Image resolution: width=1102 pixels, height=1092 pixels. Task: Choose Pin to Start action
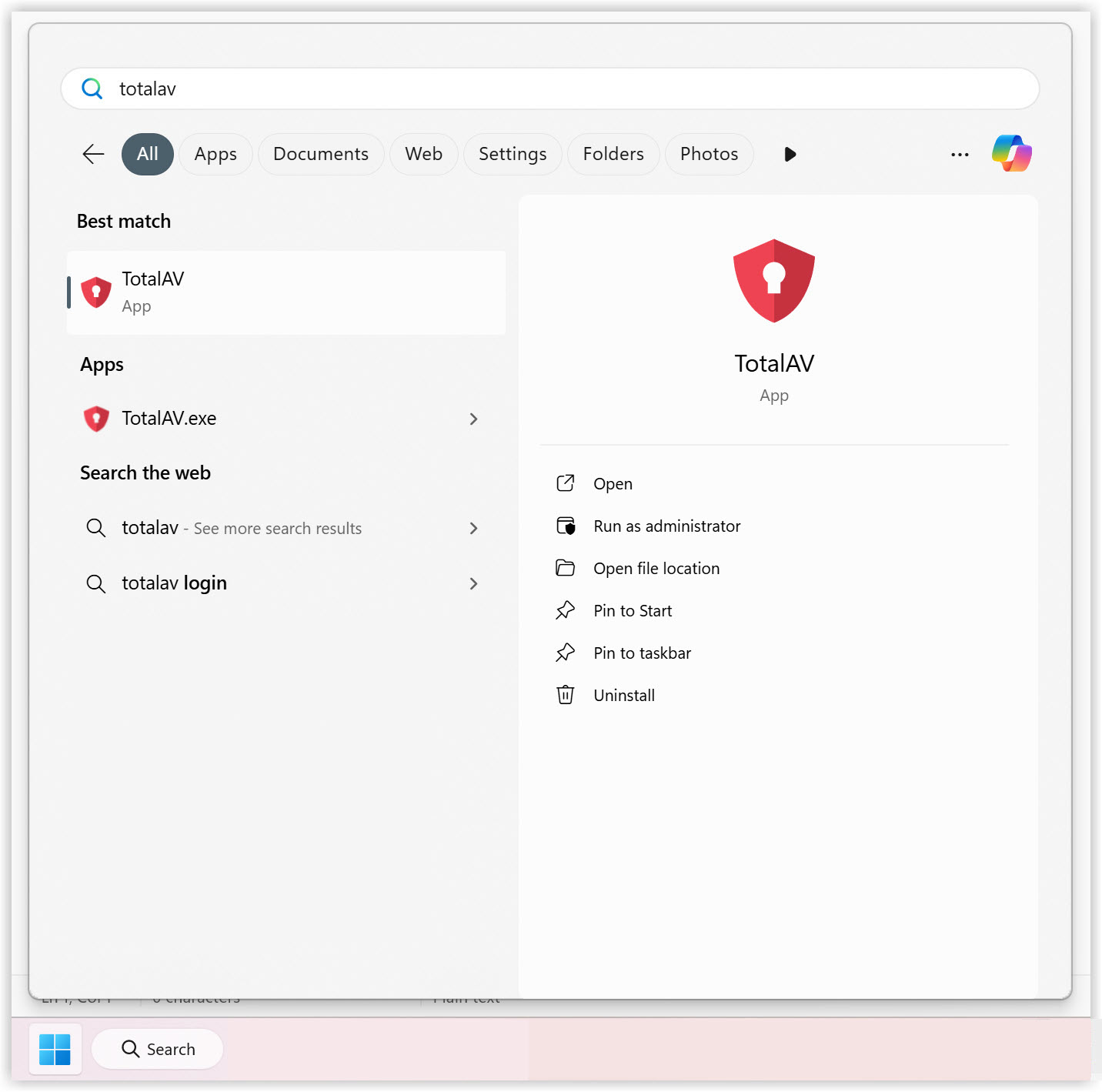(x=632, y=611)
